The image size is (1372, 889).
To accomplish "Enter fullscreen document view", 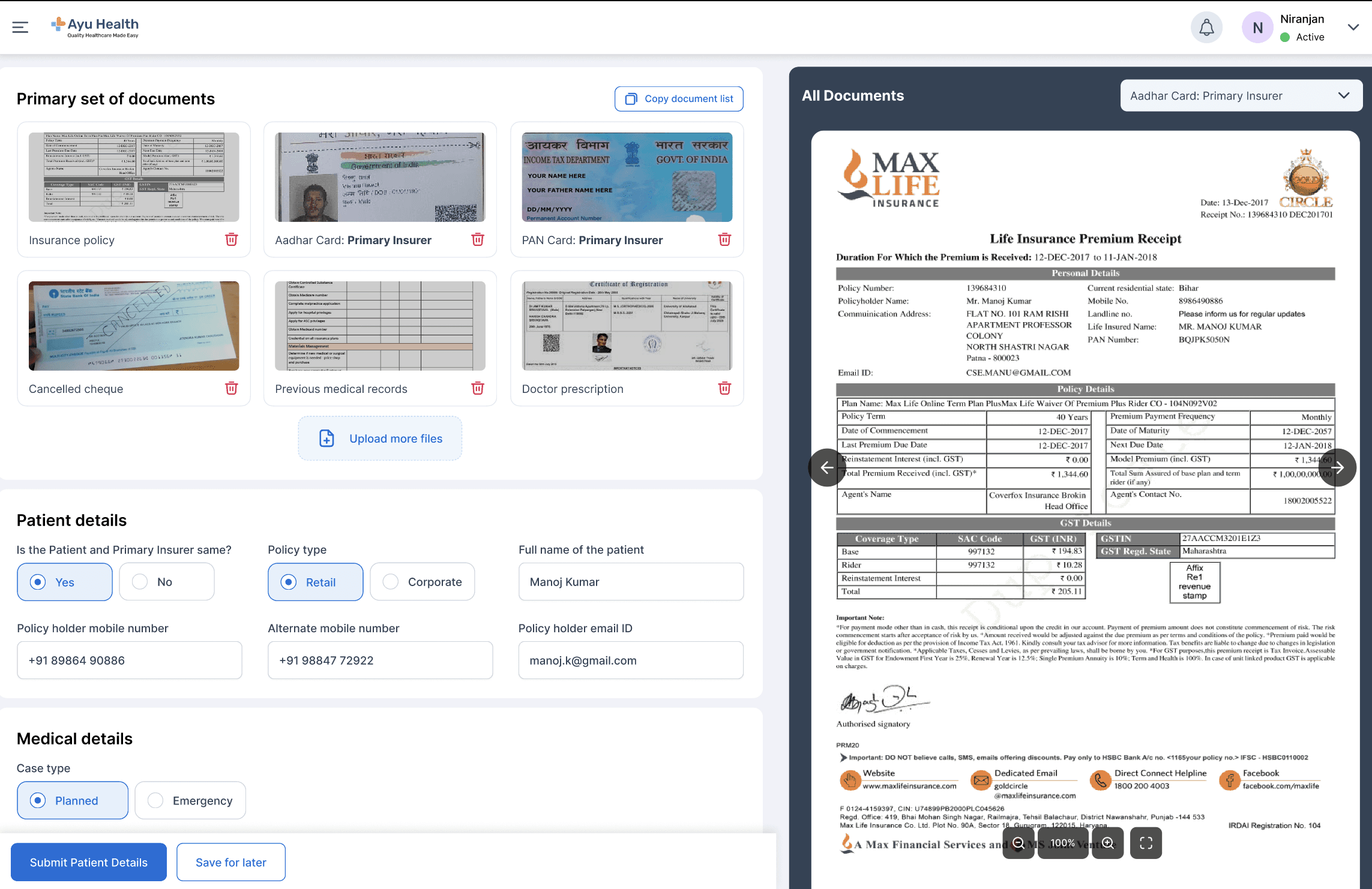I will point(1146,843).
